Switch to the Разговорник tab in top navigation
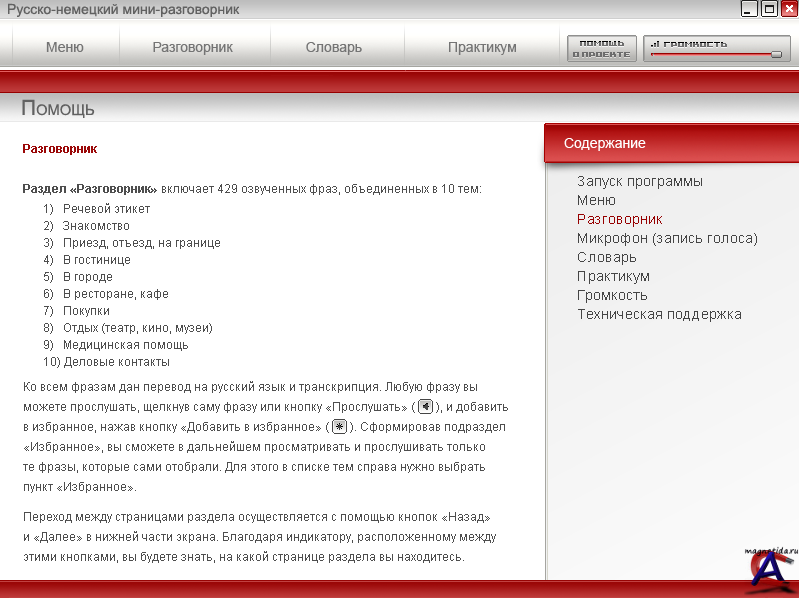This screenshot has width=799, height=598. coord(193,47)
